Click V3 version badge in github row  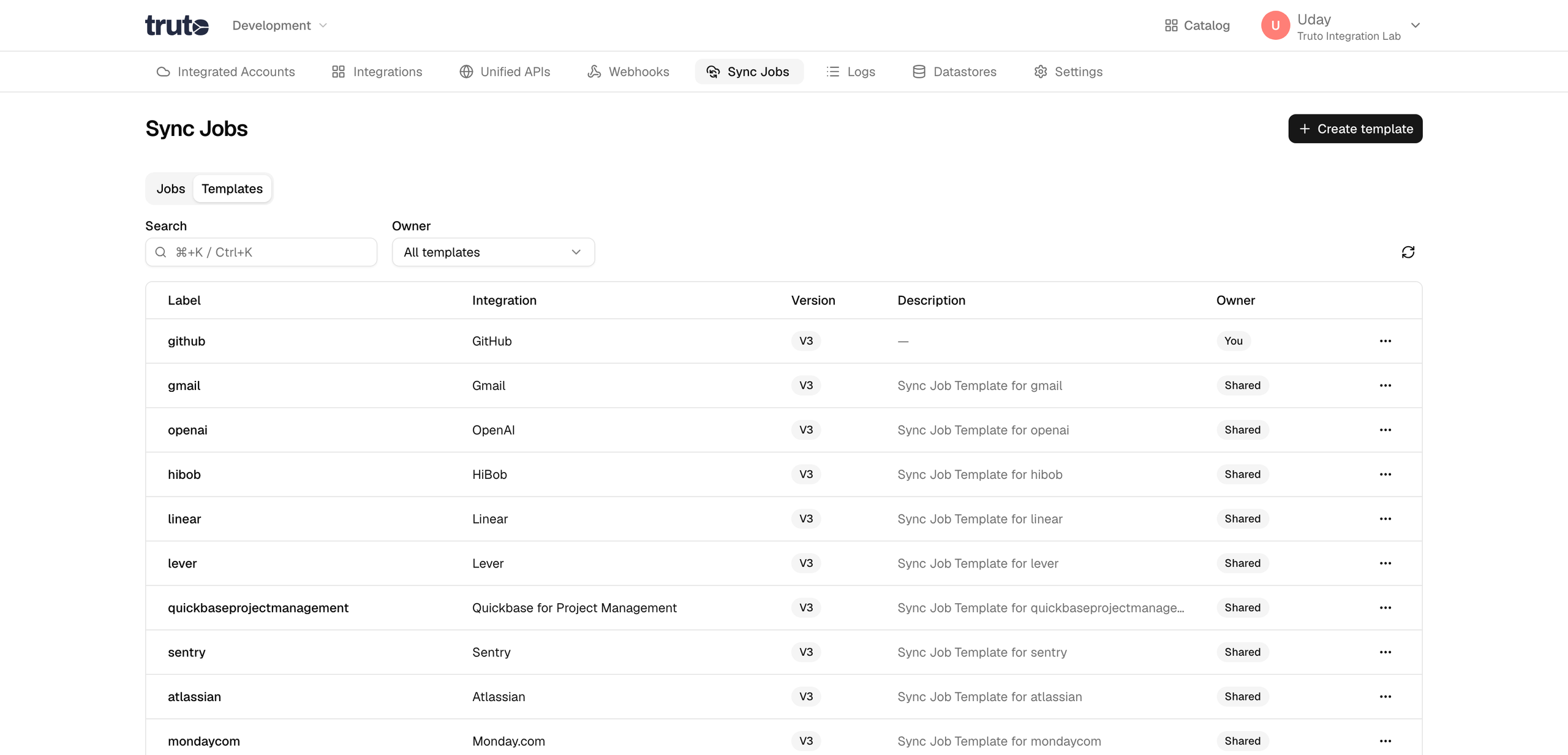pos(805,341)
